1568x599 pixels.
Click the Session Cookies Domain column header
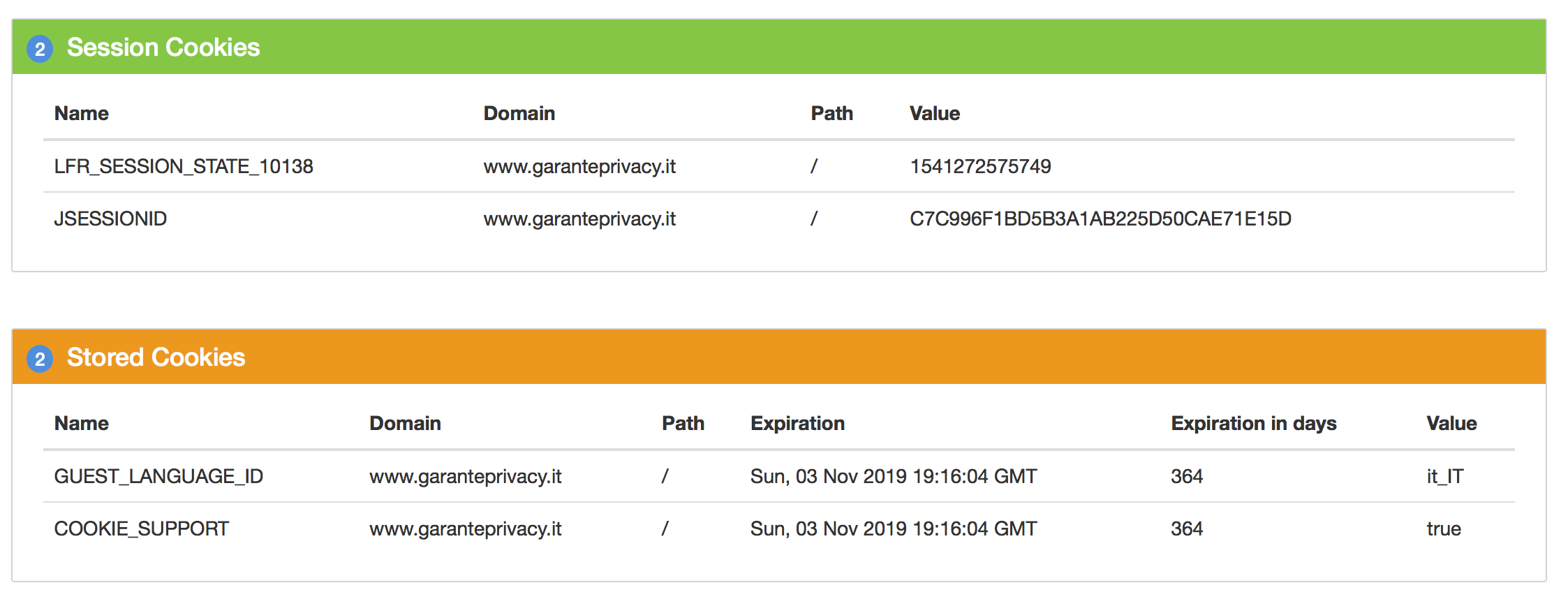point(519,114)
